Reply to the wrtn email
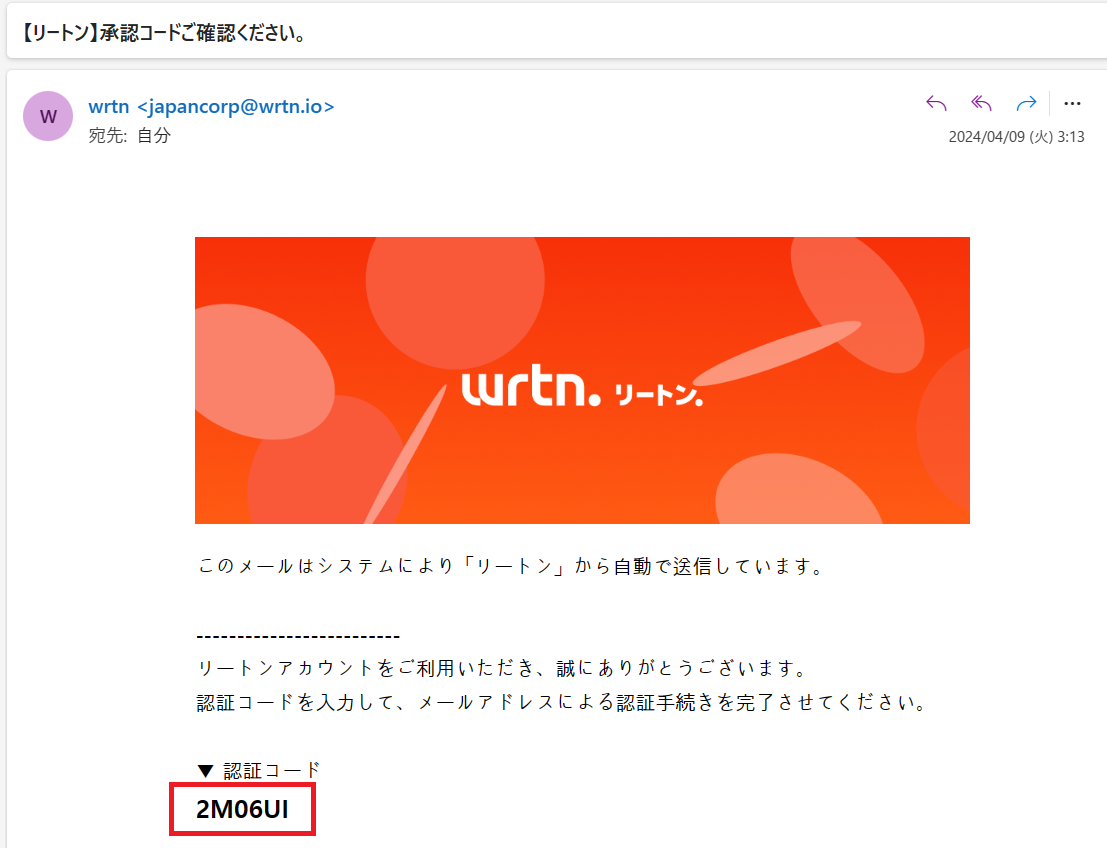 pyautogui.click(x=936, y=104)
